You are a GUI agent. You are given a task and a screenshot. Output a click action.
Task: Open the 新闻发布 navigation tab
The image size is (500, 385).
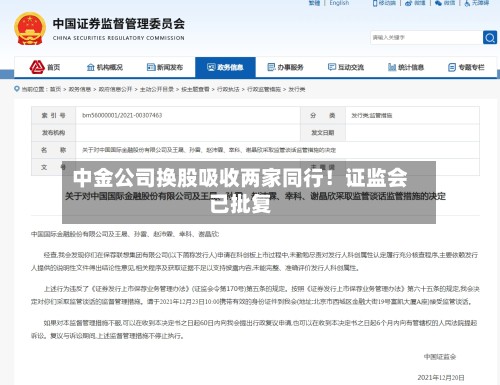click(165, 67)
